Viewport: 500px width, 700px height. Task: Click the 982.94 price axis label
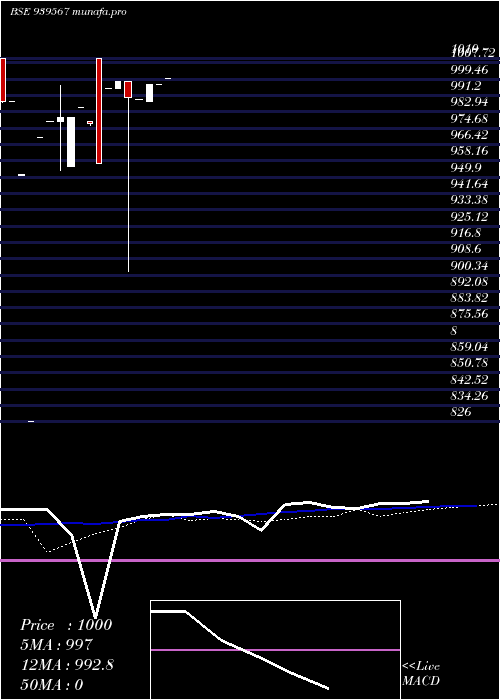tap(469, 102)
